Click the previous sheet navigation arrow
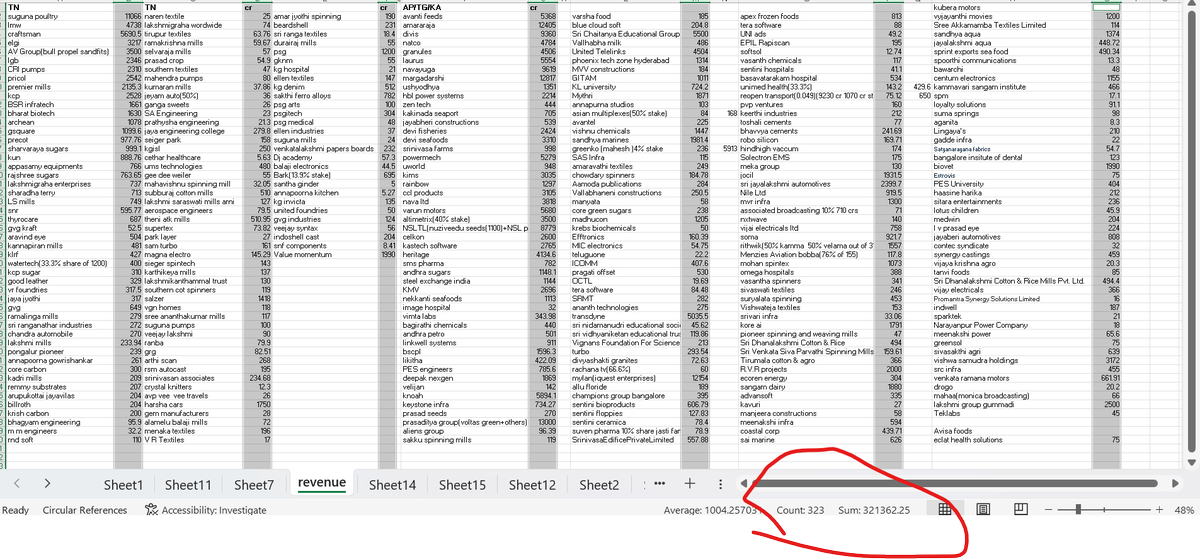The image size is (1200, 559). click(x=17, y=483)
